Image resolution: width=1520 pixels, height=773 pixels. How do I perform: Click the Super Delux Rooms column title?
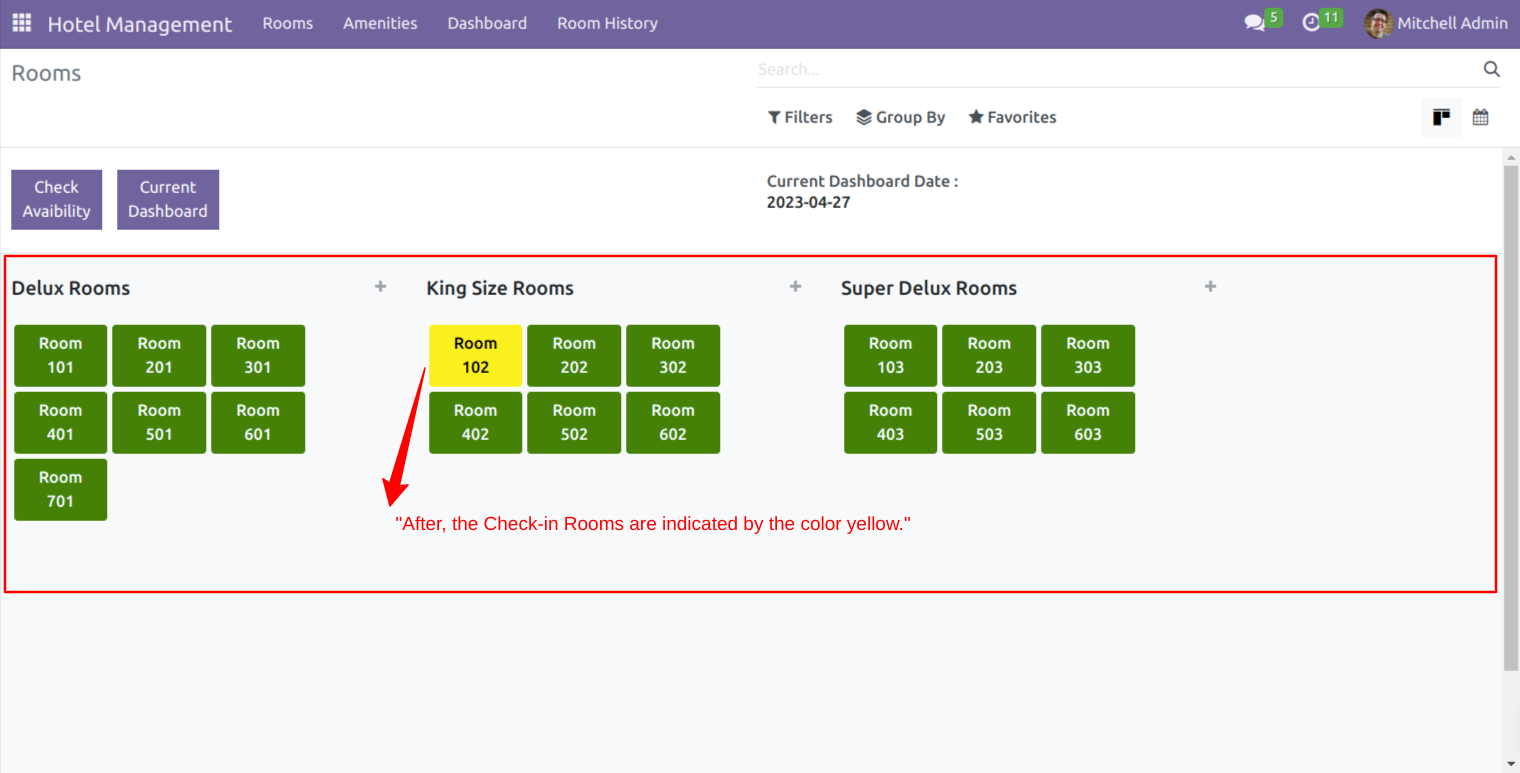coord(929,288)
